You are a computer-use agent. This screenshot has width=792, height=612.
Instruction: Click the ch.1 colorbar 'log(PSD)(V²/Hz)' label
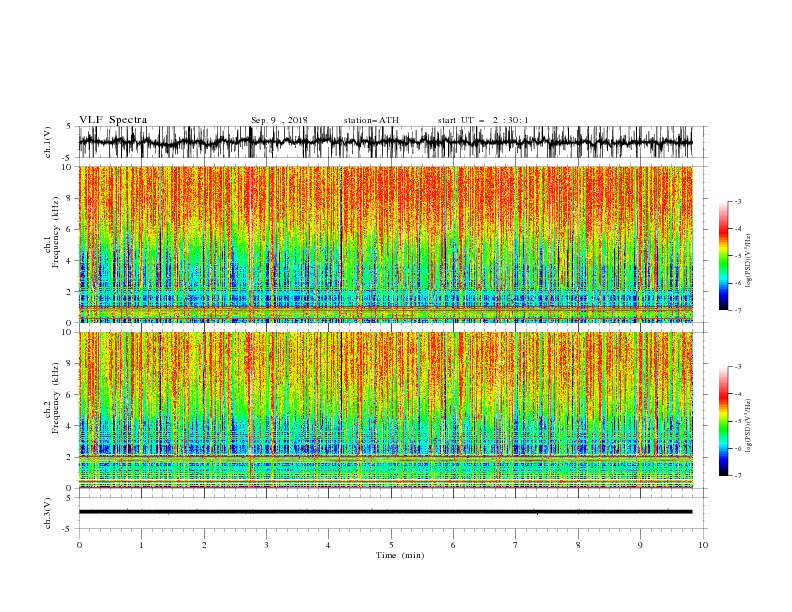point(749,261)
